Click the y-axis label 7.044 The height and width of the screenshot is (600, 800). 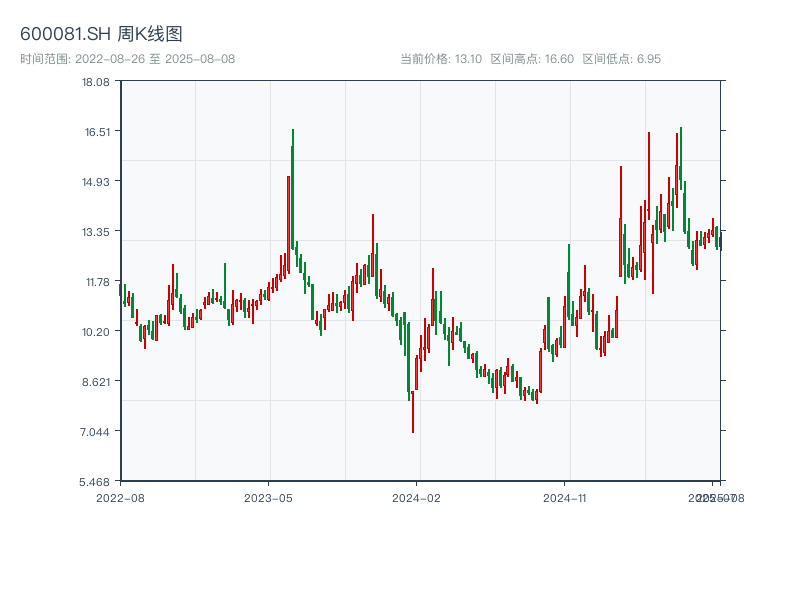94,432
